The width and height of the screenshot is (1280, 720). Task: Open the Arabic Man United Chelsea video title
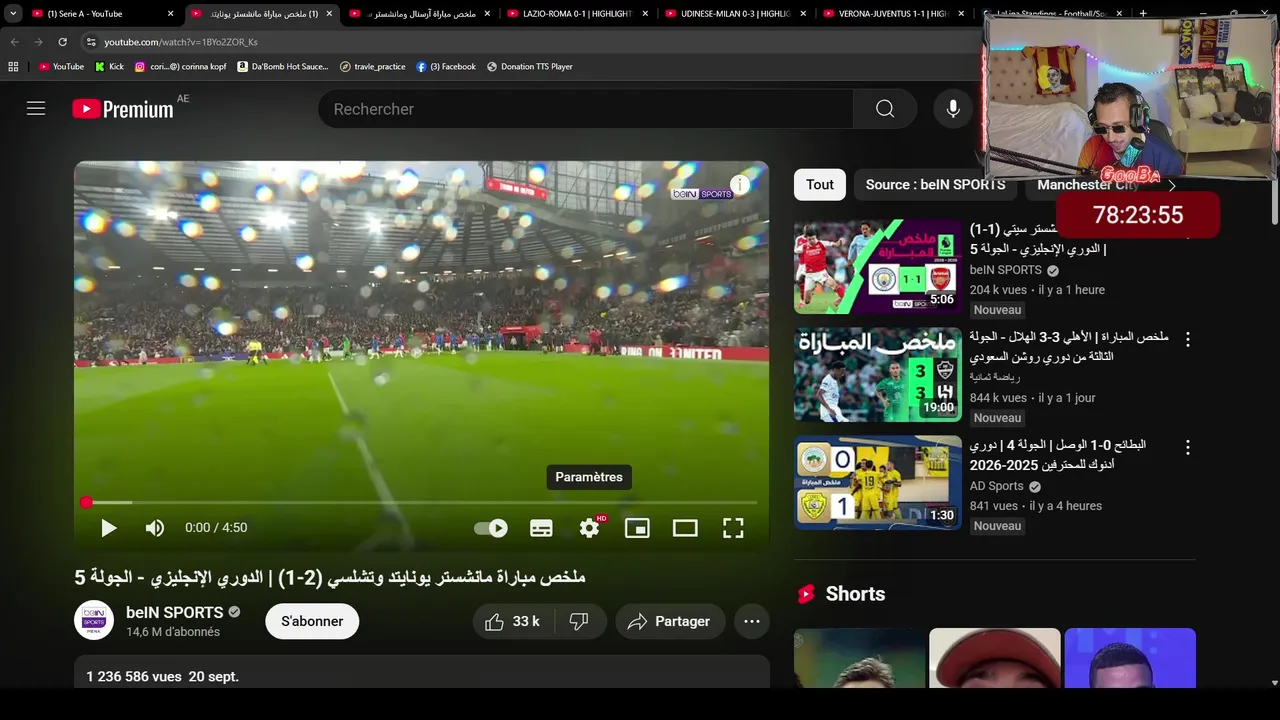click(x=330, y=577)
